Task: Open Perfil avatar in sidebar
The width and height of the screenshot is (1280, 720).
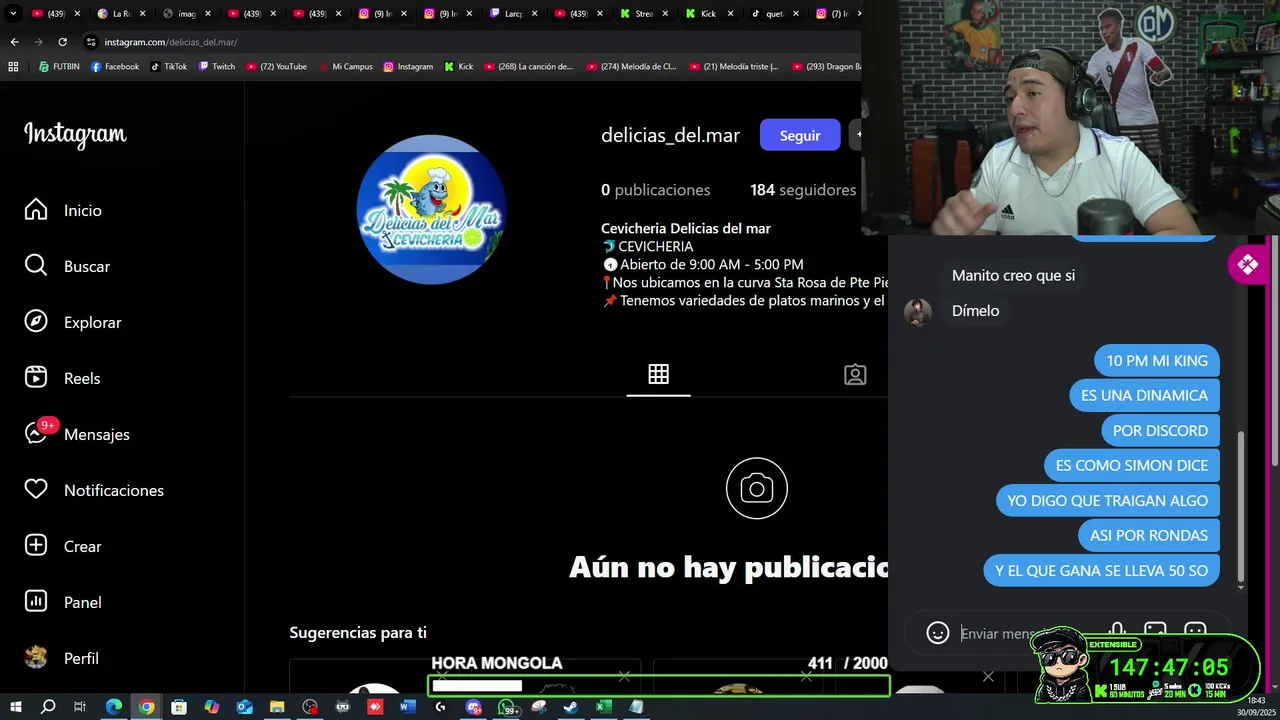Action: pyautogui.click(x=36, y=658)
